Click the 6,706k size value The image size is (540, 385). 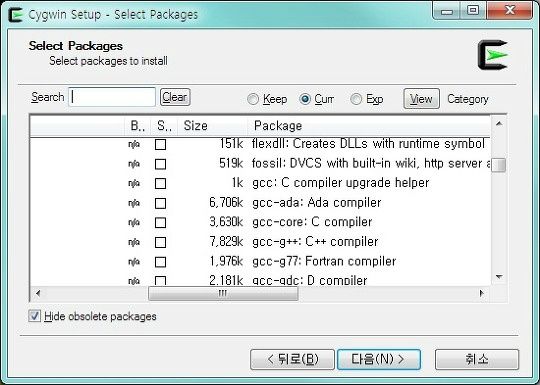coord(226,202)
